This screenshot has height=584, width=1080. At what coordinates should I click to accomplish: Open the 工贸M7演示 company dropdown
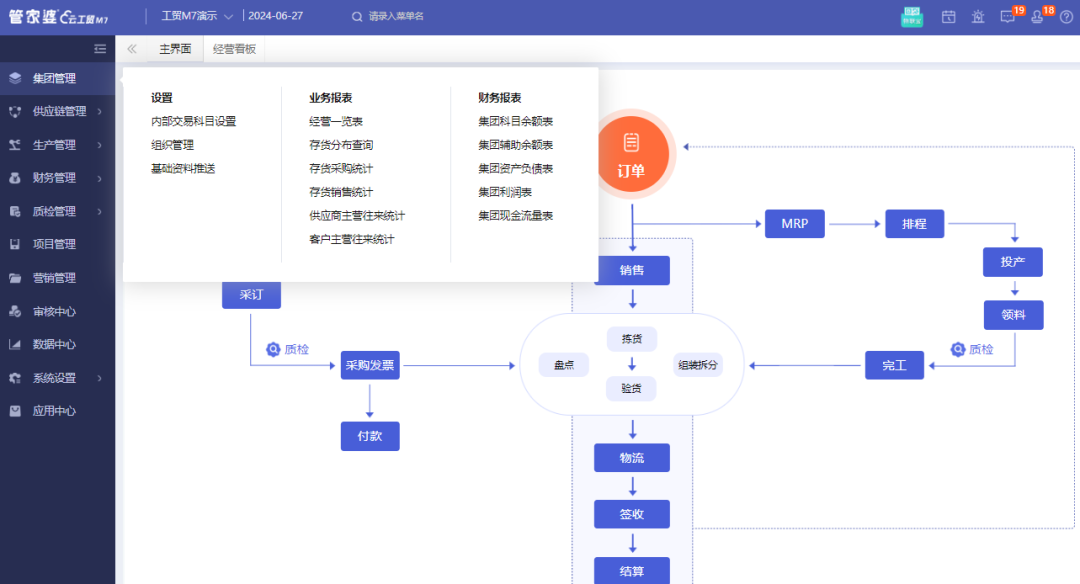coord(197,16)
